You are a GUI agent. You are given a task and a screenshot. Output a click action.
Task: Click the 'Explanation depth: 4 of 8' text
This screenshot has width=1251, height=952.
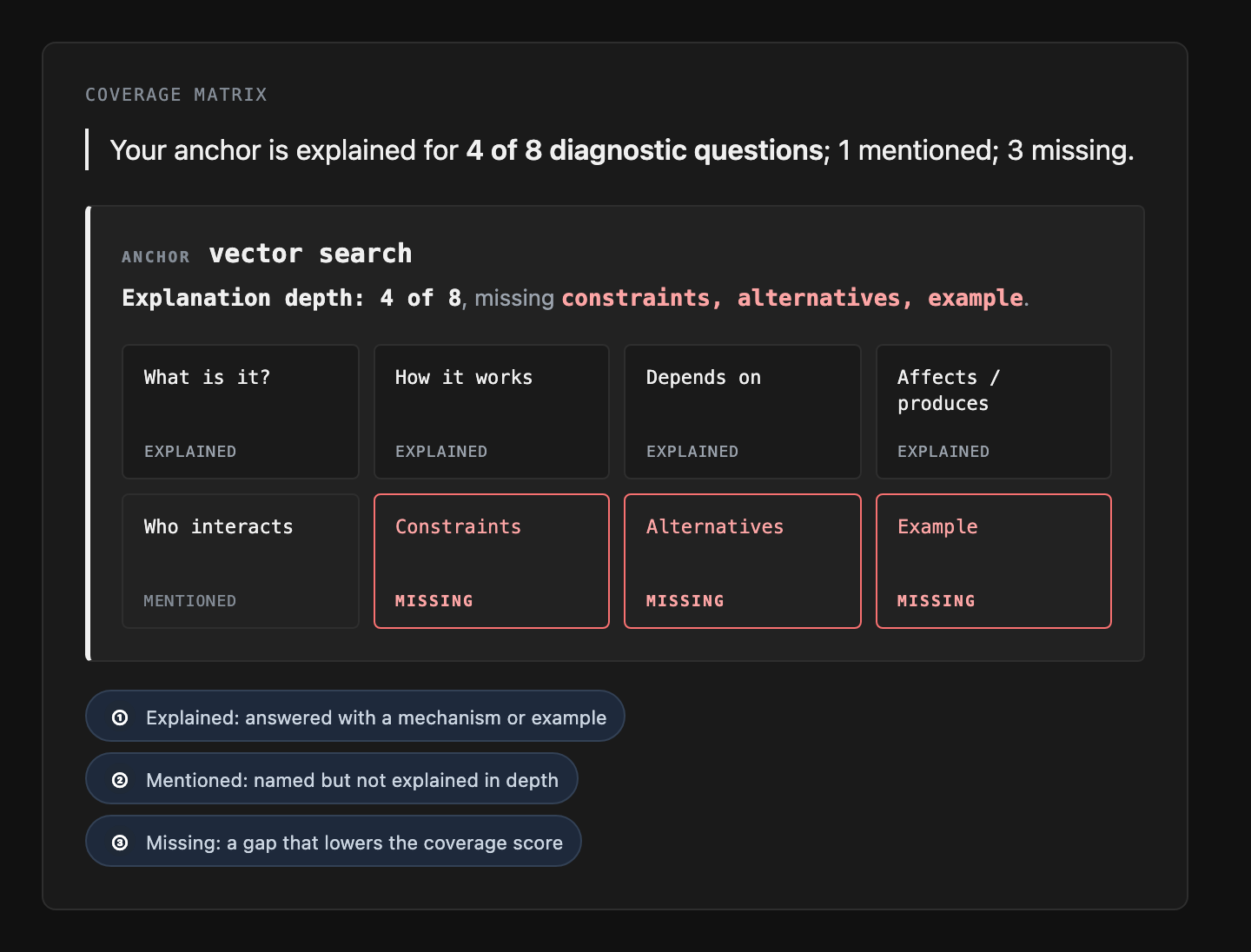[292, 298]
